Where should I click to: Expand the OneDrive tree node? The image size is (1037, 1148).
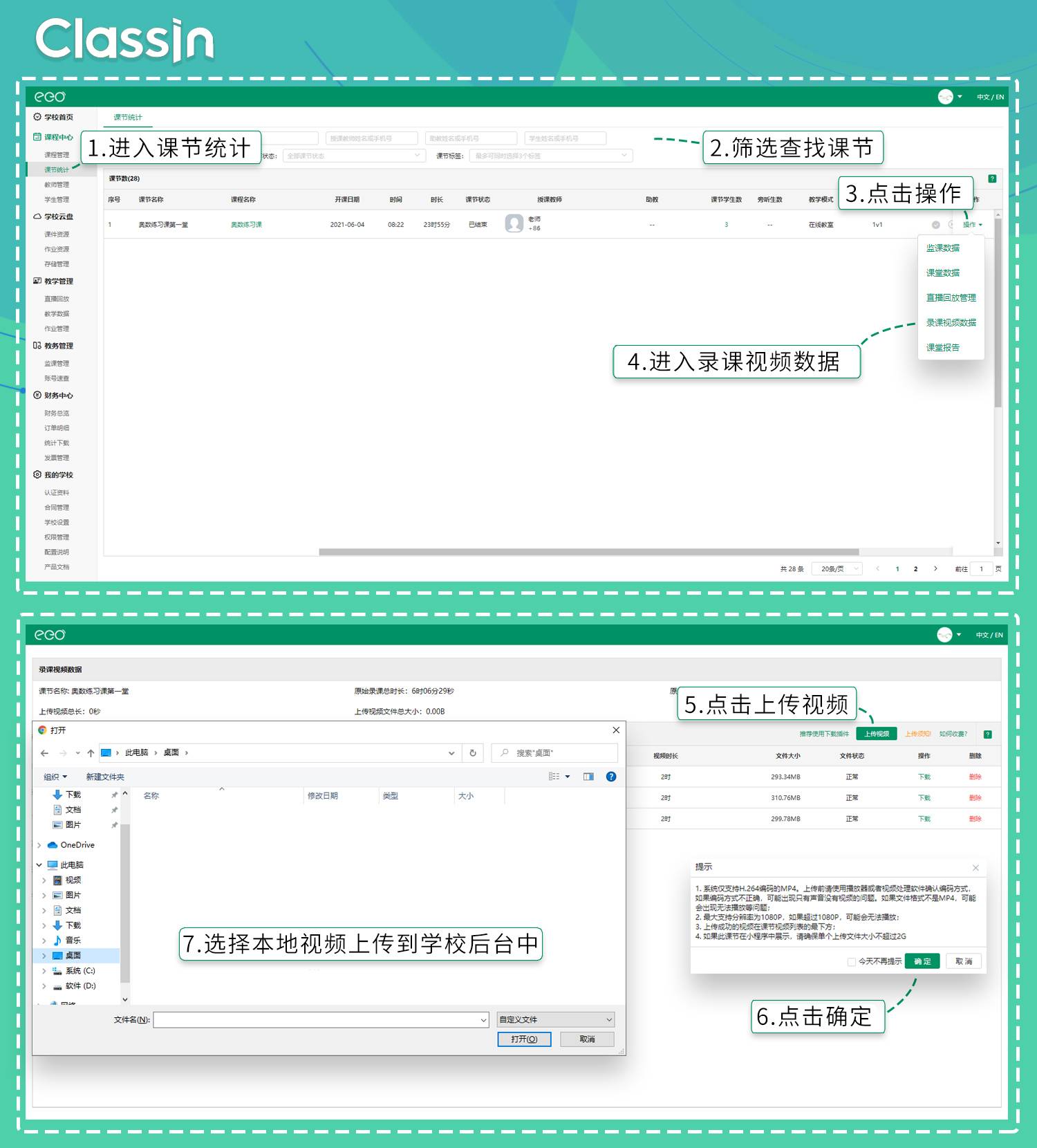pyautogui.click(x=39, y=845)
